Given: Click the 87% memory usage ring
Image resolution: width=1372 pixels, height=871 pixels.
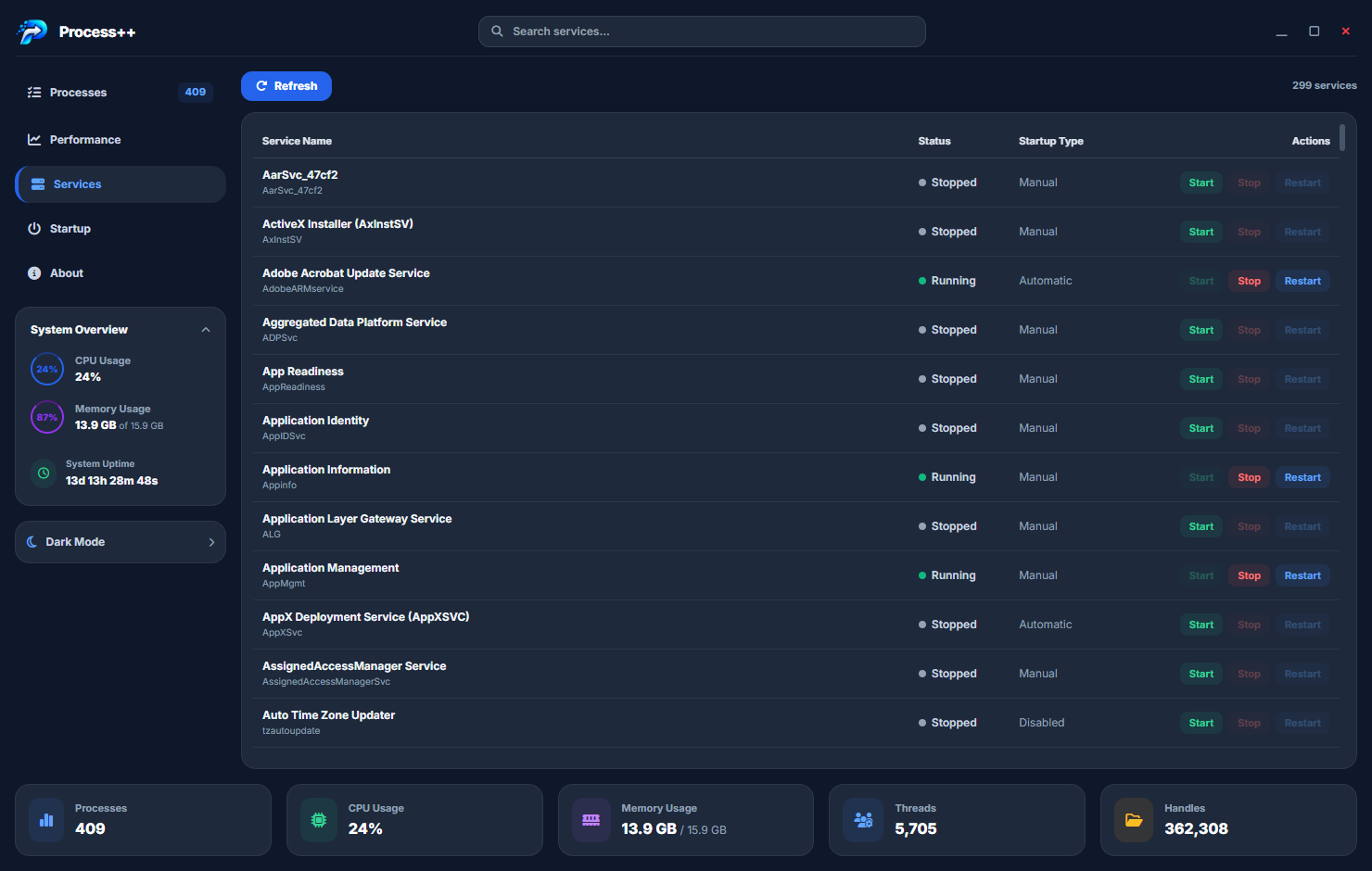Looking at the screenshot, I should 47,417.
